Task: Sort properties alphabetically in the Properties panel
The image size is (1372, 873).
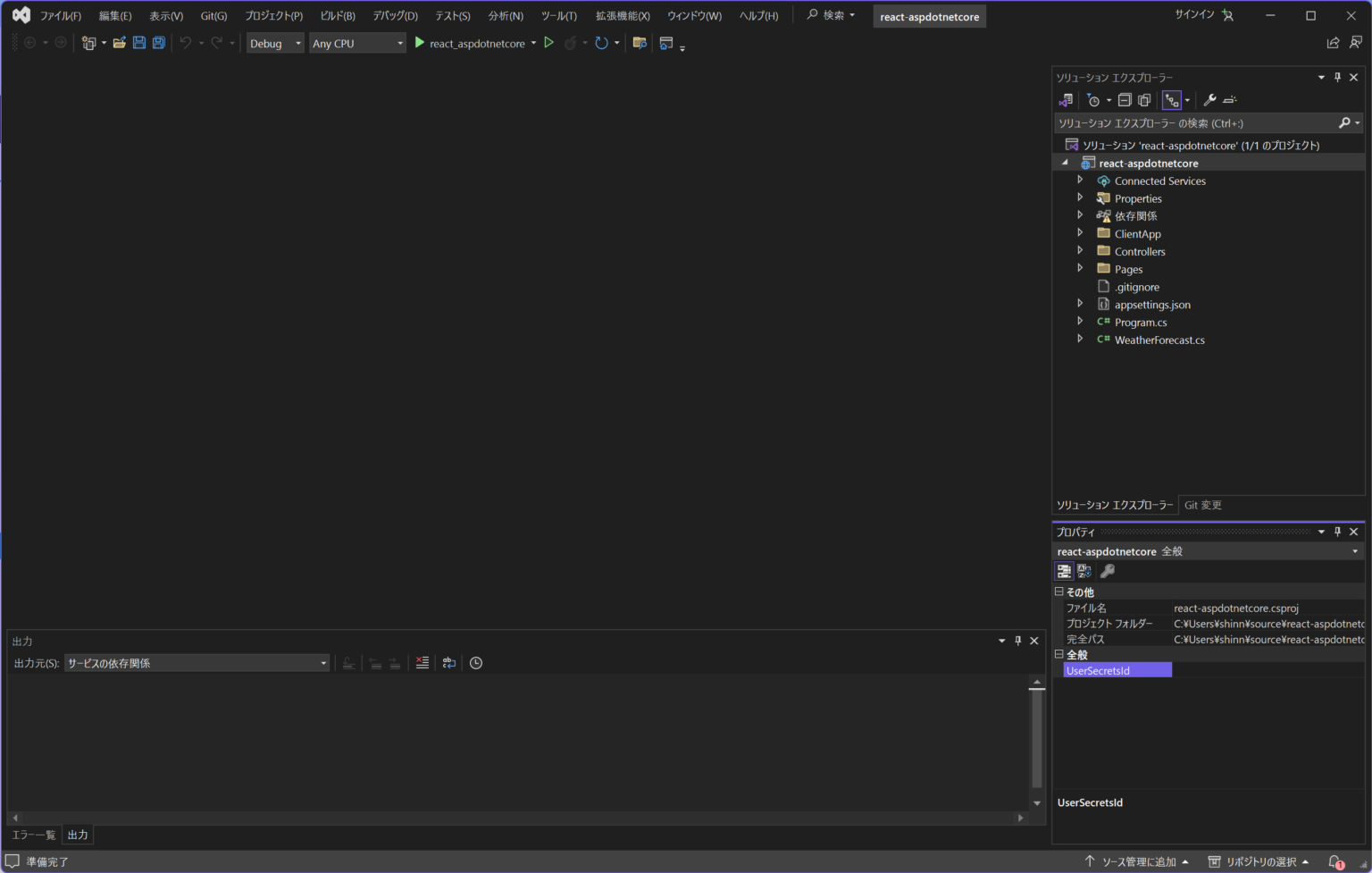Action: pos(1083,570)
